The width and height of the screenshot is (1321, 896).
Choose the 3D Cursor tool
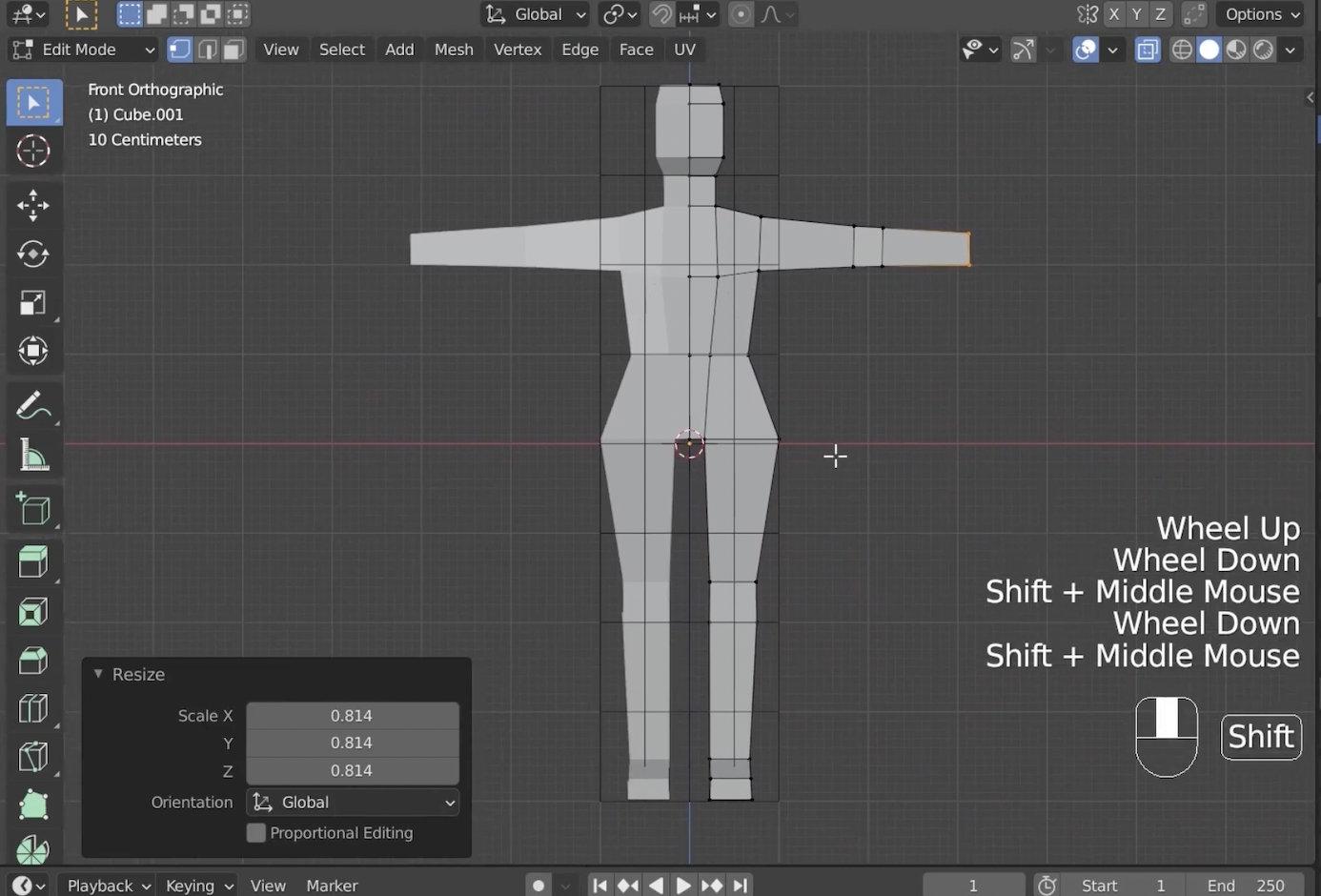click(x=32, y=152)
